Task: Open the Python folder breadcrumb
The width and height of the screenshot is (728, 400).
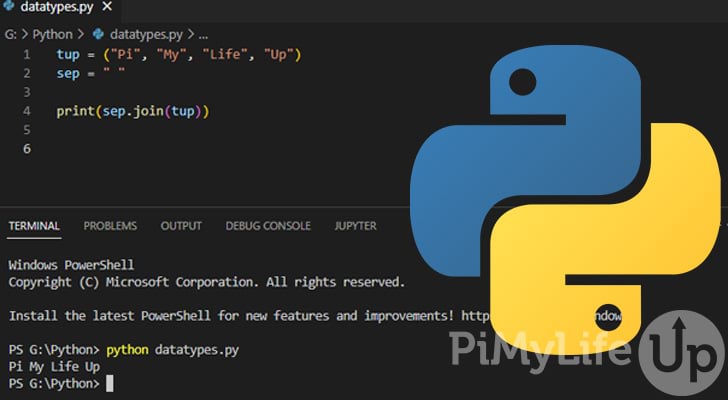Action: click(x=52, y=34)
